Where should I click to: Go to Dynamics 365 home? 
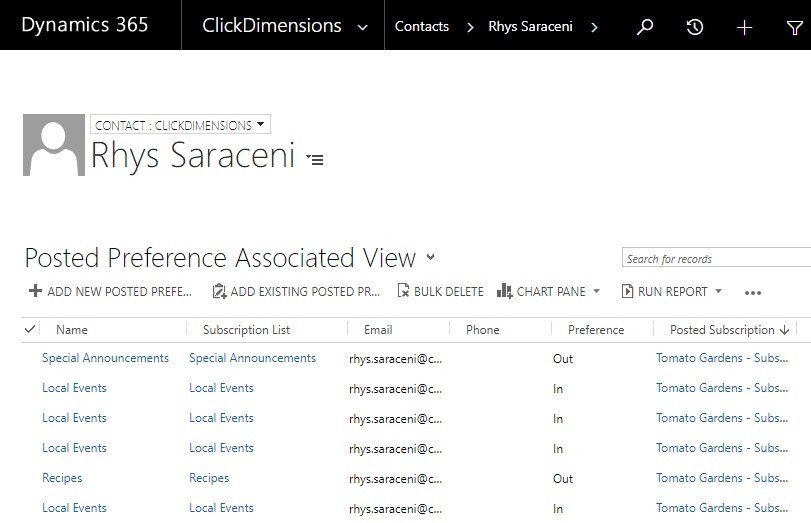click(85, 25)
